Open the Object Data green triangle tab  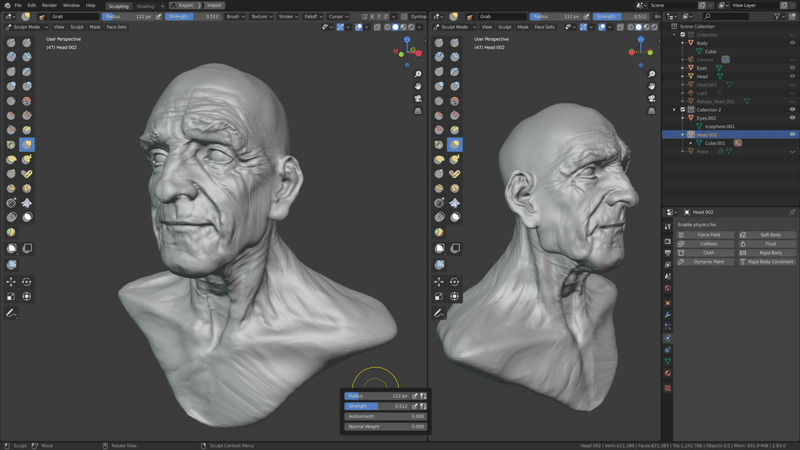(x=667, y=361)
